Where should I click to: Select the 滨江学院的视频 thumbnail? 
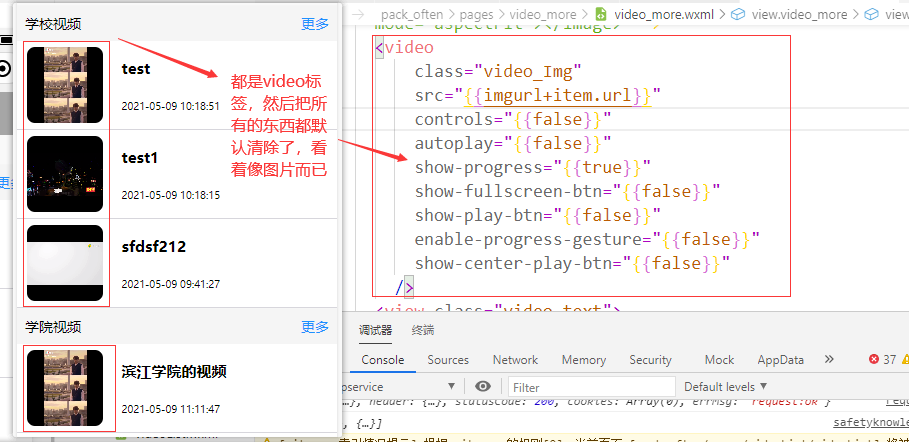coord(65,388)
